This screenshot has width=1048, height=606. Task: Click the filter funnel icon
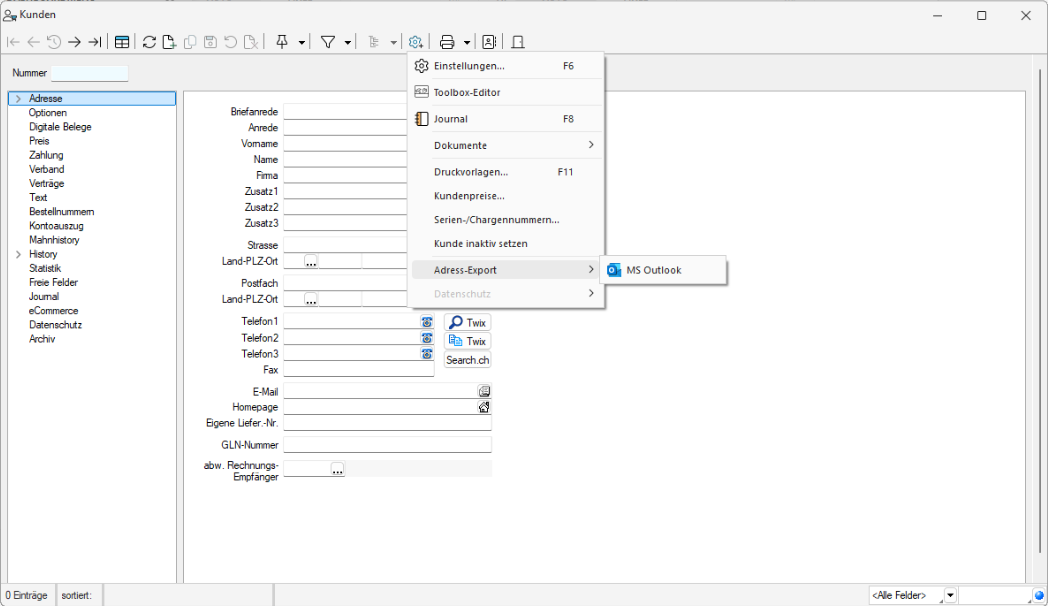tap(328, 42)
